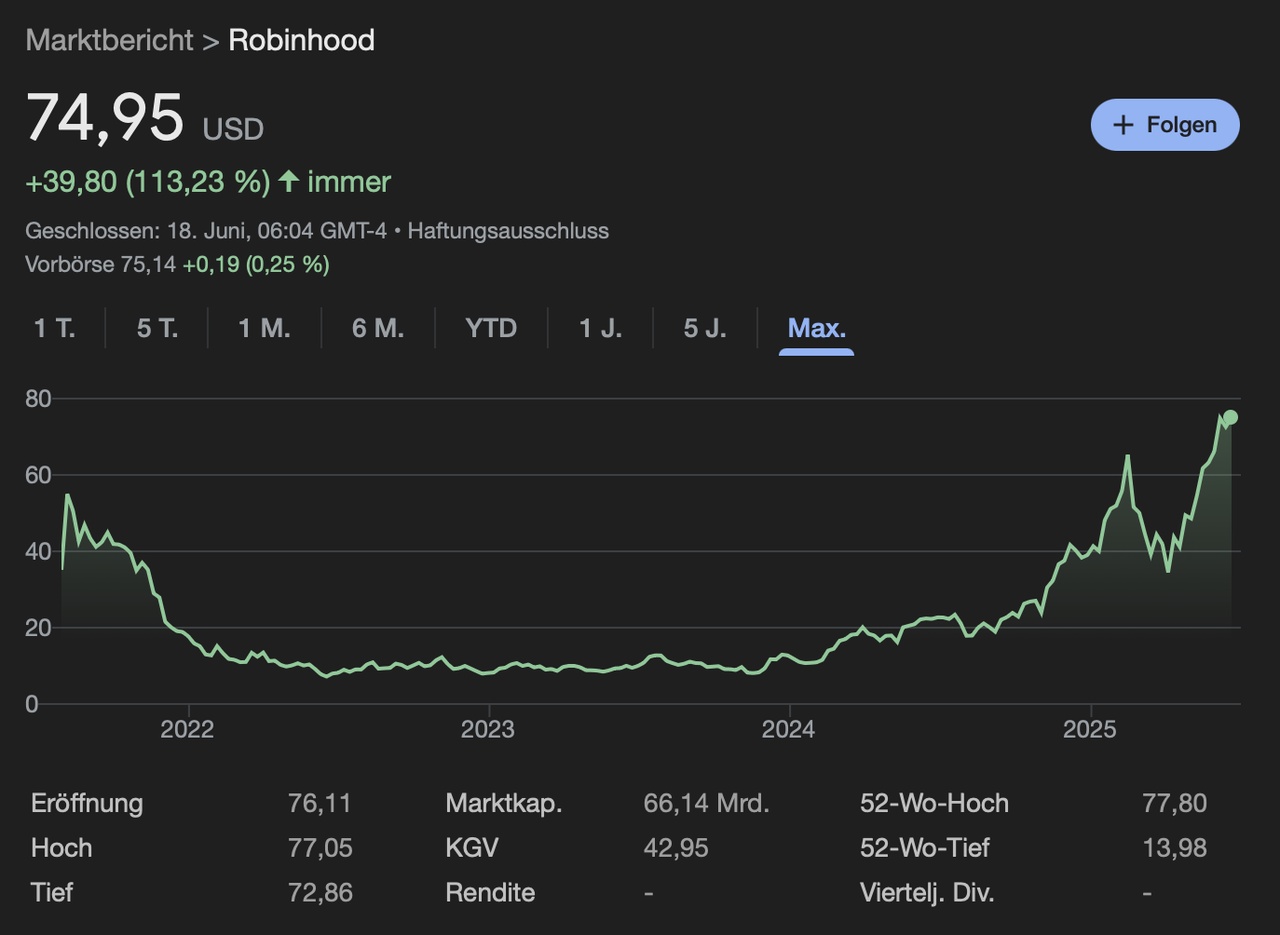Image resolution: width=1280 pixels, height=935 pixels.
Task: Click the green up arrow icon
Action: coord(289,181)
